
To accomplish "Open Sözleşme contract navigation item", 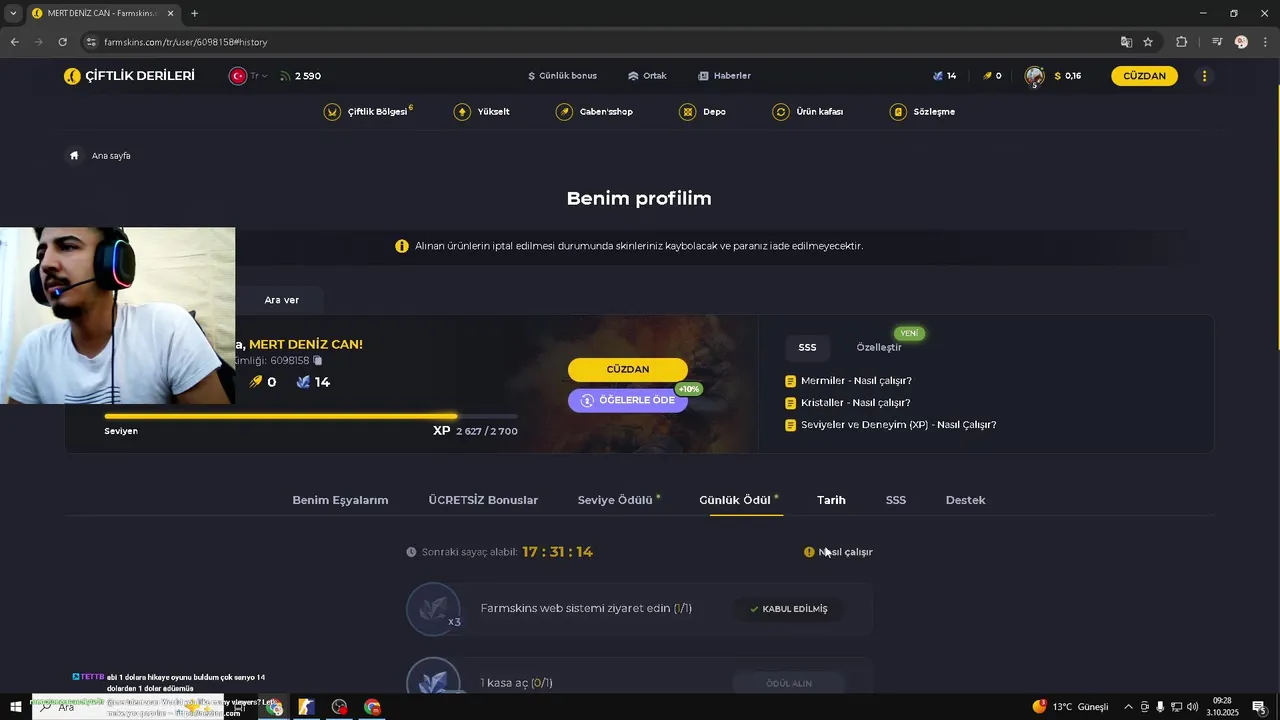I will 922,112.
